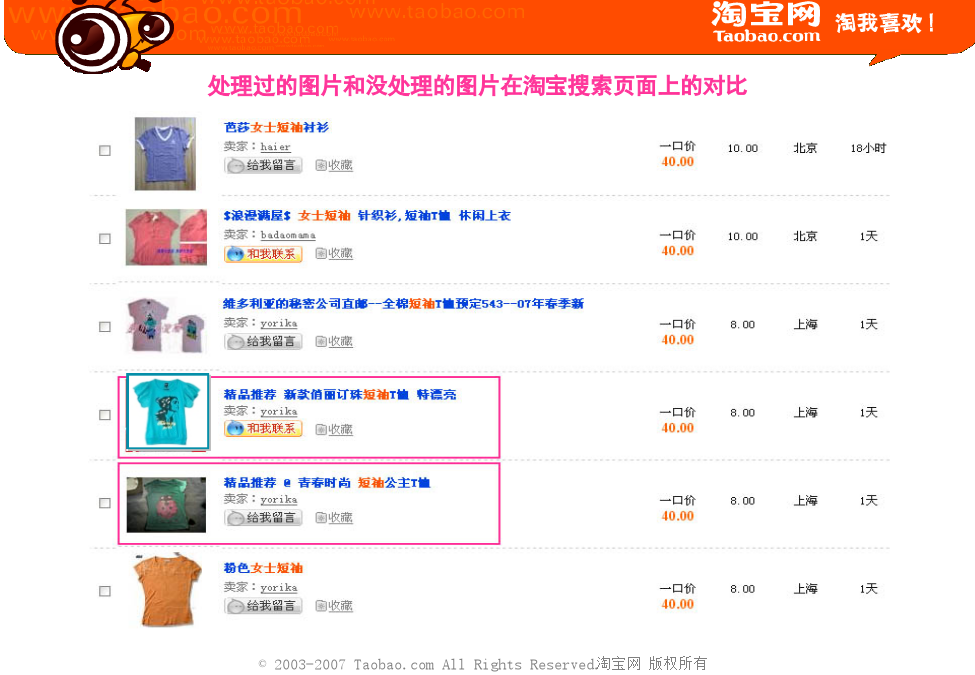Click 收藏 icon for the badaomama item
Image resolution: width=975 pixels, height=675 pixels.
pos(334,254)
